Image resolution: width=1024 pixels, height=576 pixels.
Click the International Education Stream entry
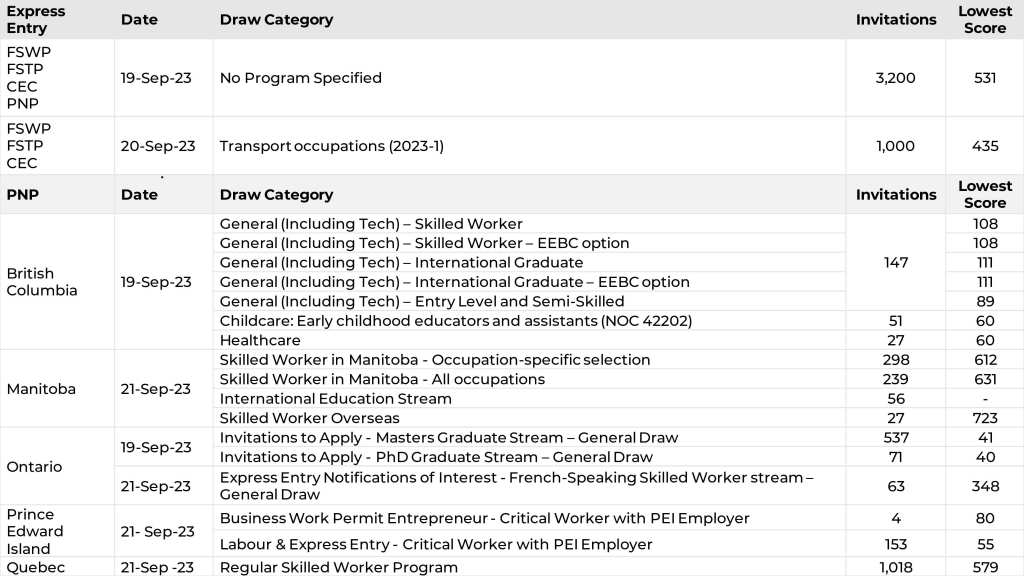(335, 398)
